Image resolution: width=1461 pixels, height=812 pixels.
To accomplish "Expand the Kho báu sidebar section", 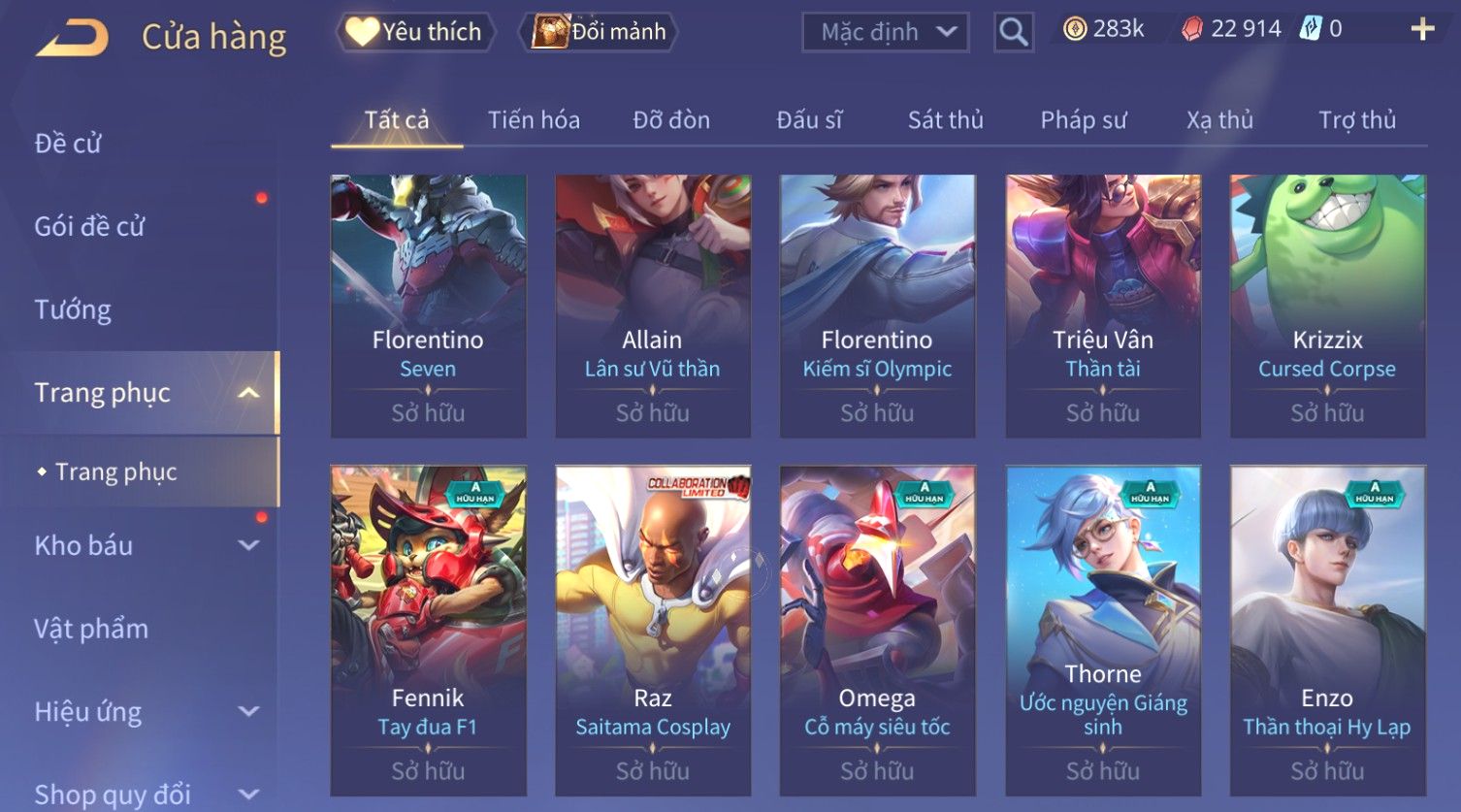I will pos(248,545).
